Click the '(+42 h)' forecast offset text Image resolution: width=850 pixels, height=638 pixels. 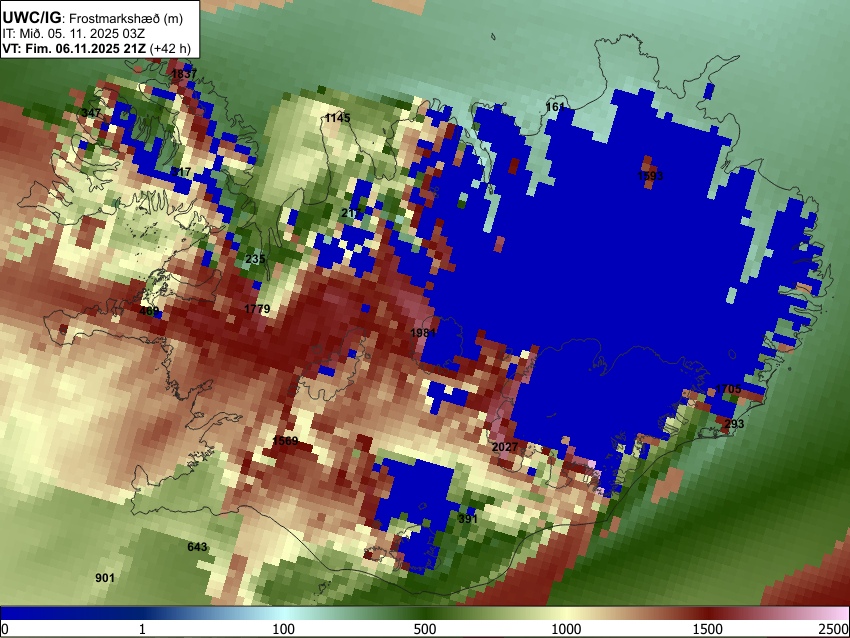coord(170,48)
